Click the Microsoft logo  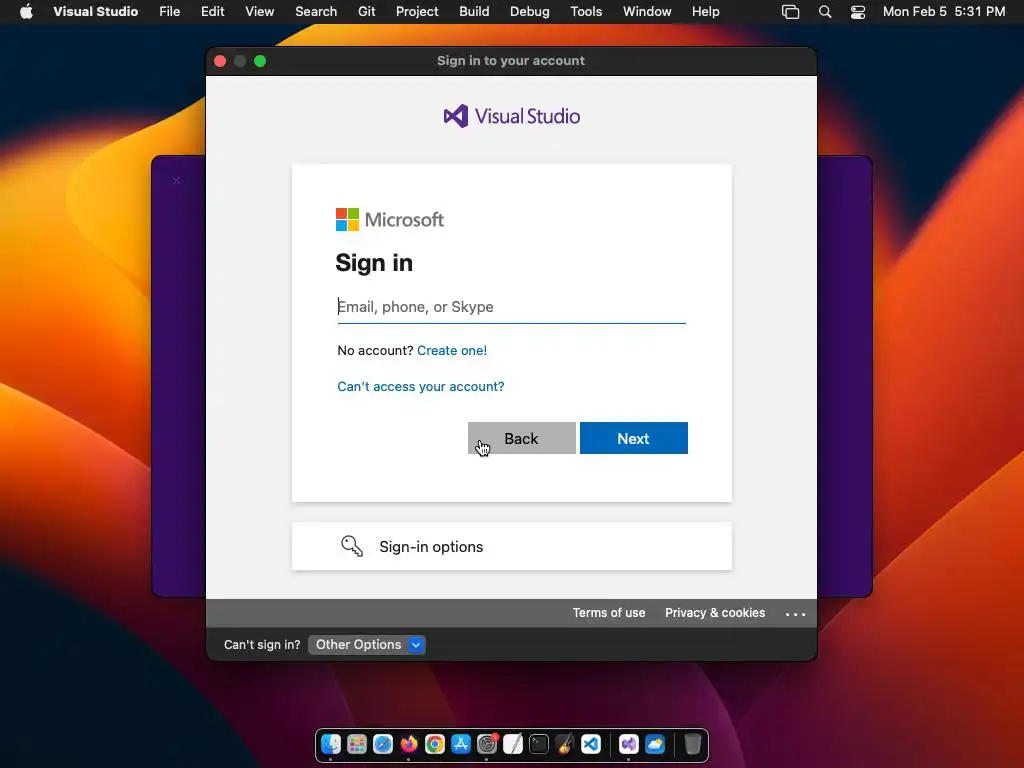tap(390, 219)
